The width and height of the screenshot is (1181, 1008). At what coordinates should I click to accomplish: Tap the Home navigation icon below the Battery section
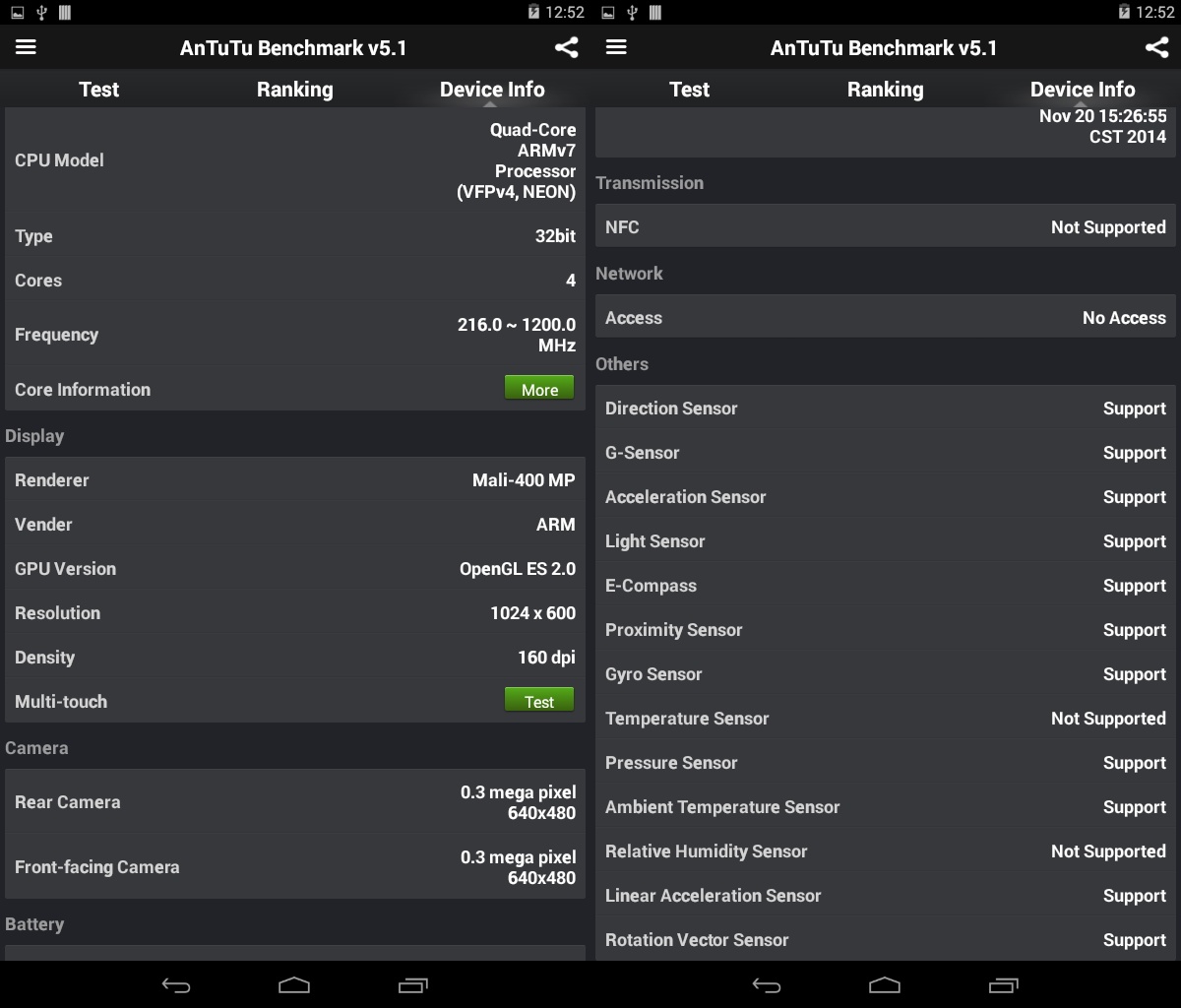point(294,985)
